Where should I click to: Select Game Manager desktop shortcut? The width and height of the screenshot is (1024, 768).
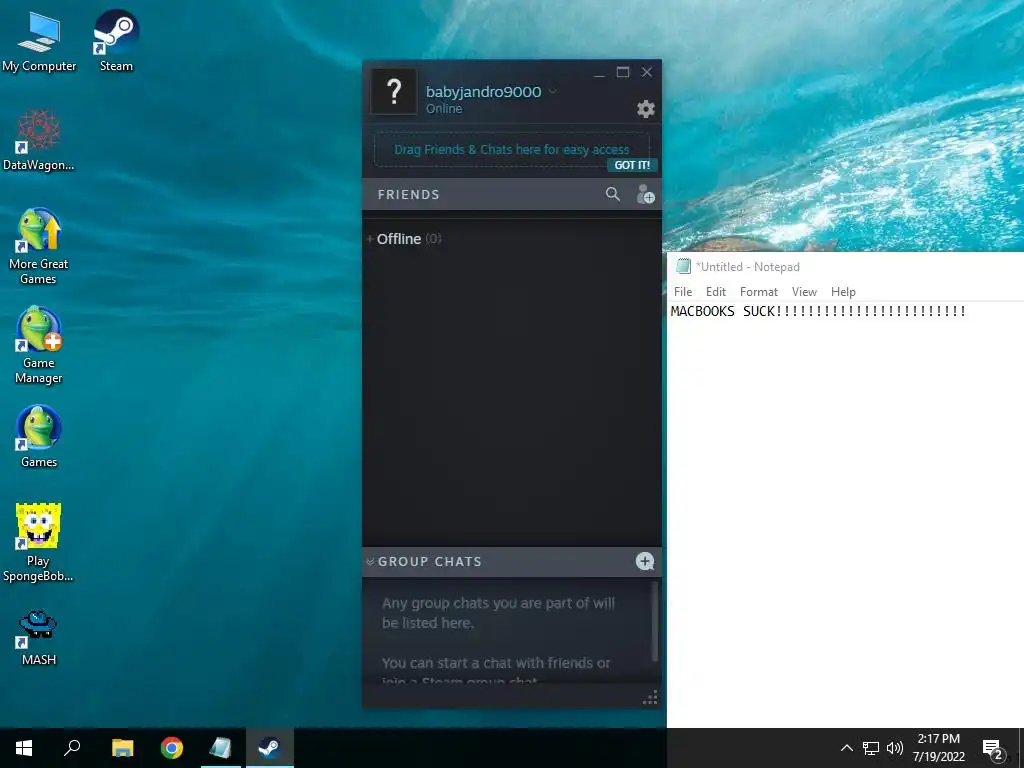39,345
